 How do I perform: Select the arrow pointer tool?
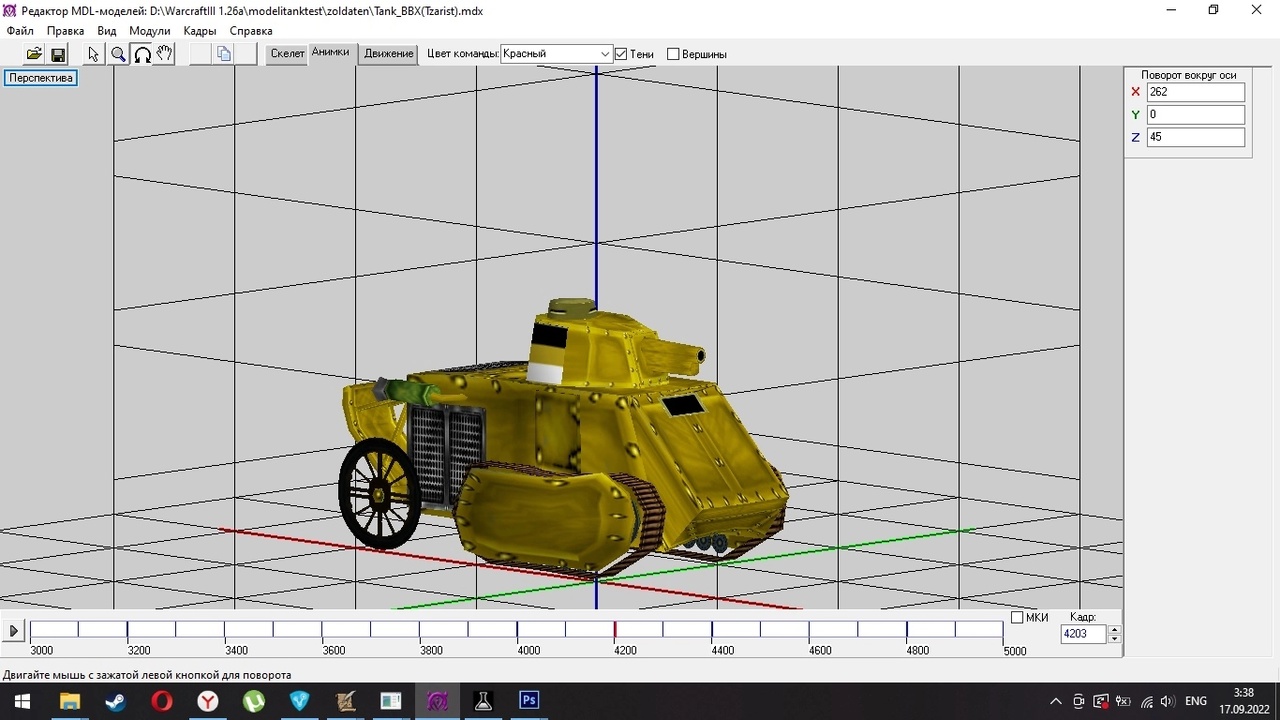[93, 54]
